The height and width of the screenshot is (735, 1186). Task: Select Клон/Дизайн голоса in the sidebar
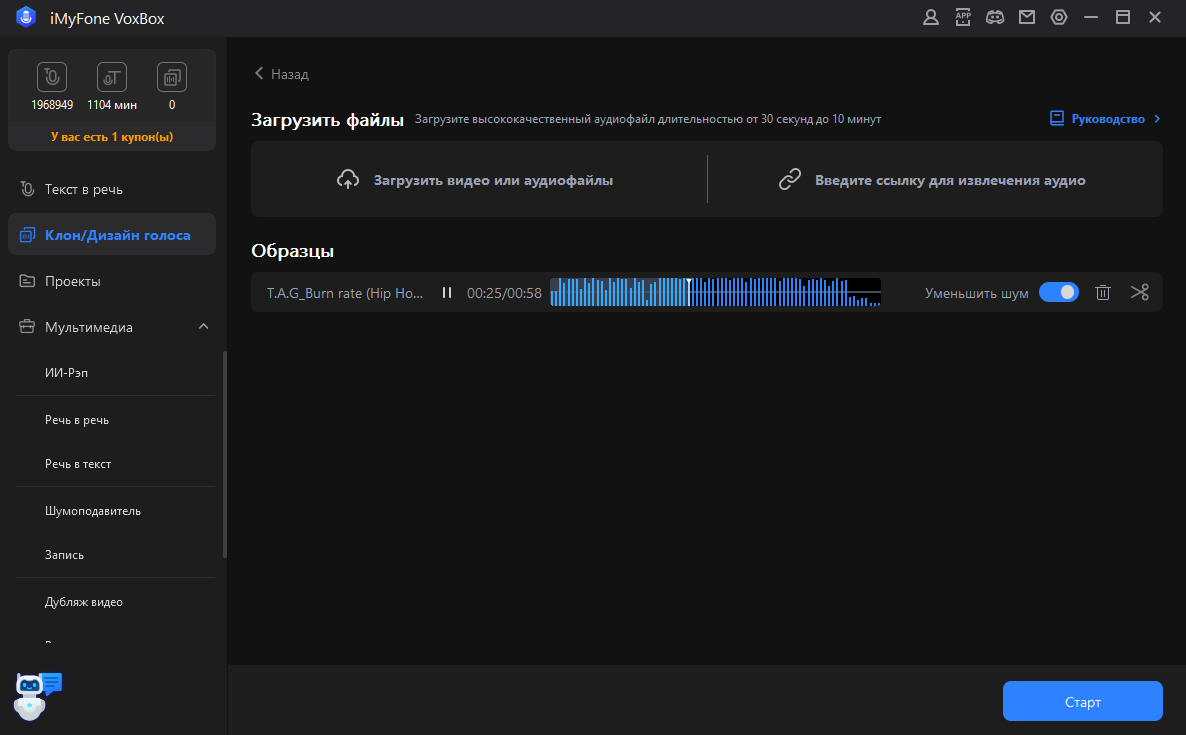(x=112, y=234)
